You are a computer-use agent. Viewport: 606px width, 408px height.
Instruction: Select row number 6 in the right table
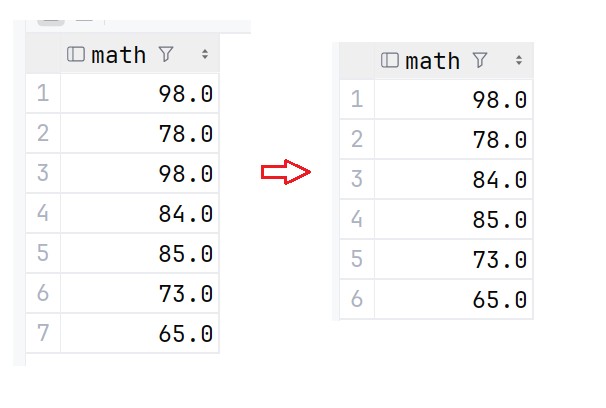pyautogui.click(x=357, y=299)
